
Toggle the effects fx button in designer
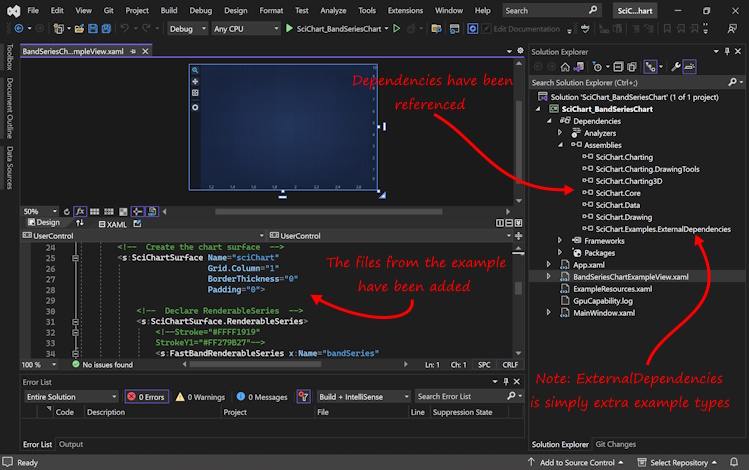pyautogui.click(x=80, y=211)
